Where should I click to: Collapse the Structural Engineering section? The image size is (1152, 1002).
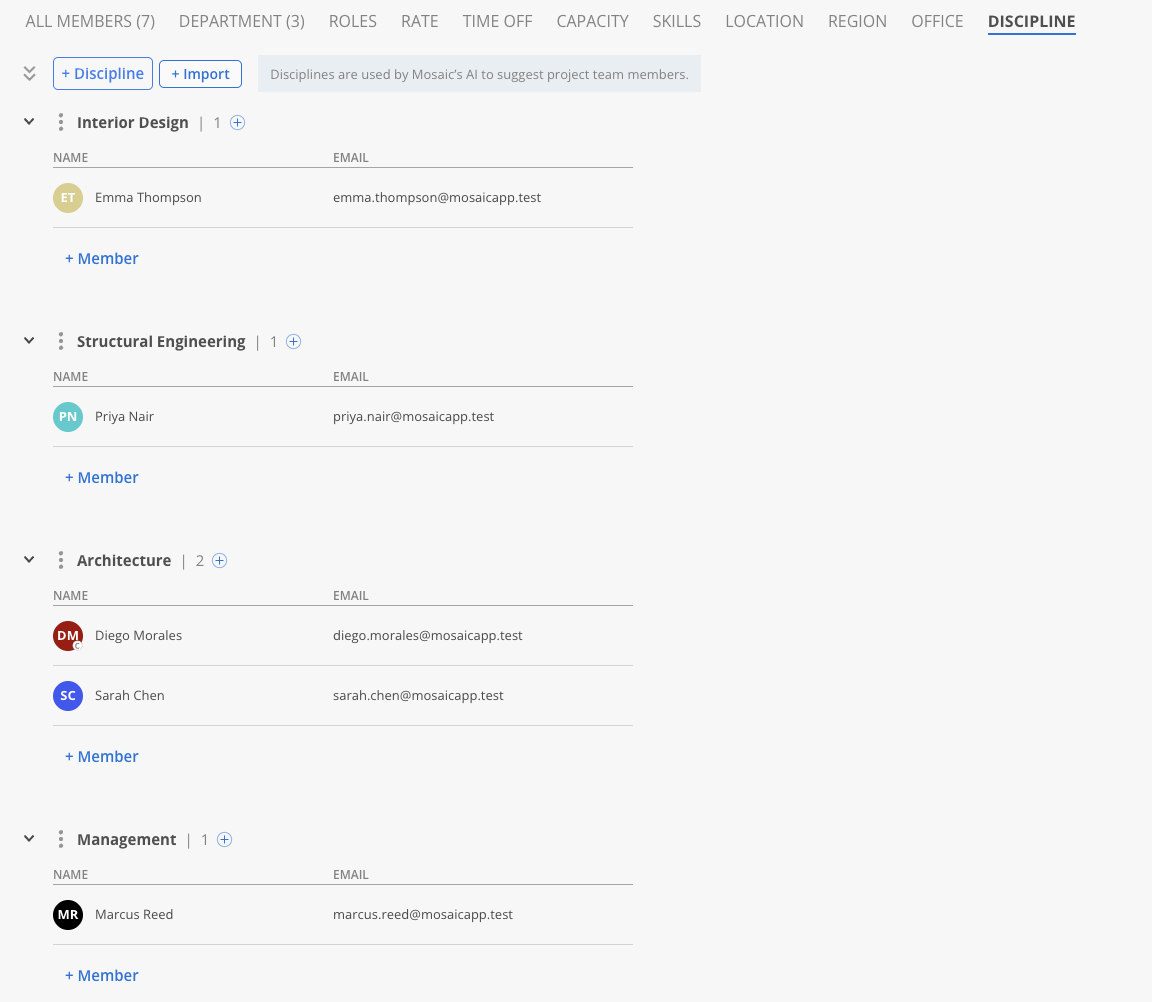pyautogui.click(x=29, y=341)
